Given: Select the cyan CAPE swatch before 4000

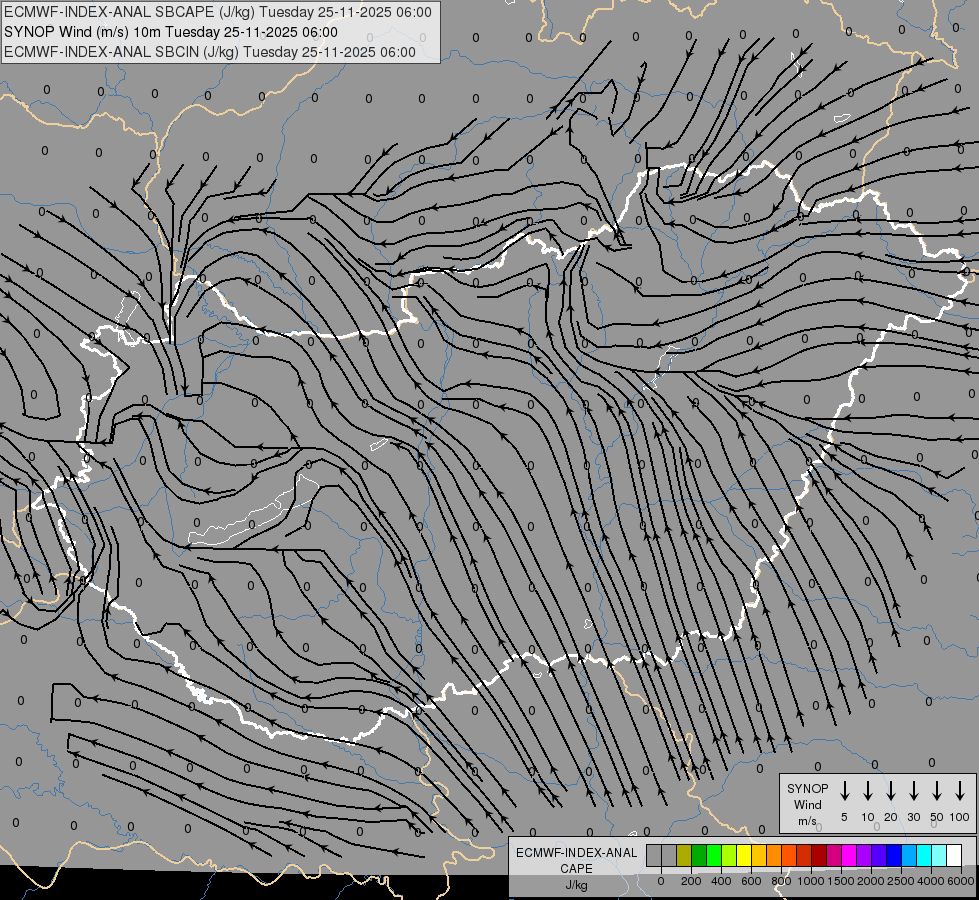Looking at the screenshot, I should [x=923, y=855].
